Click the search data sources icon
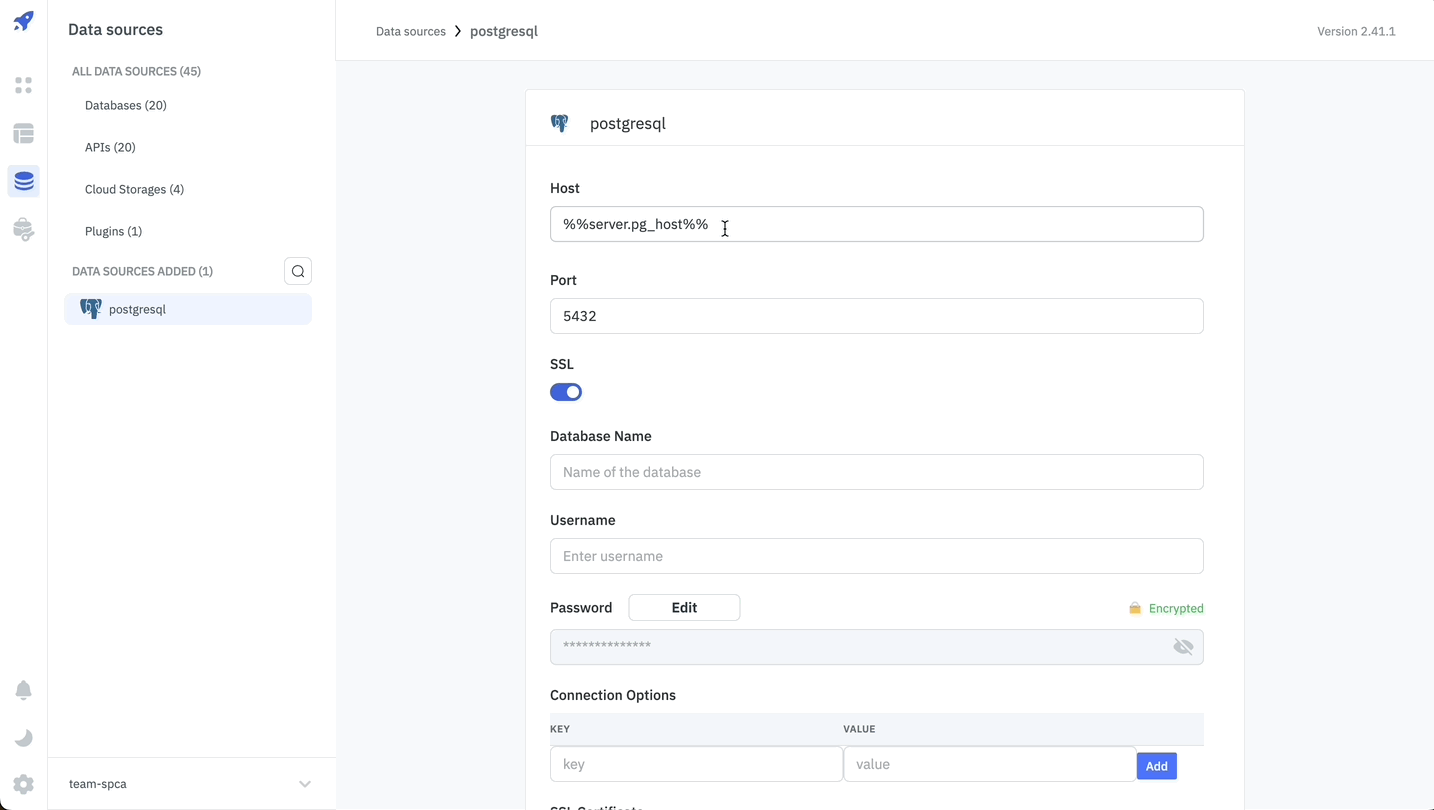This screenshot has width=1434, height=810. [x=298, y=271]
